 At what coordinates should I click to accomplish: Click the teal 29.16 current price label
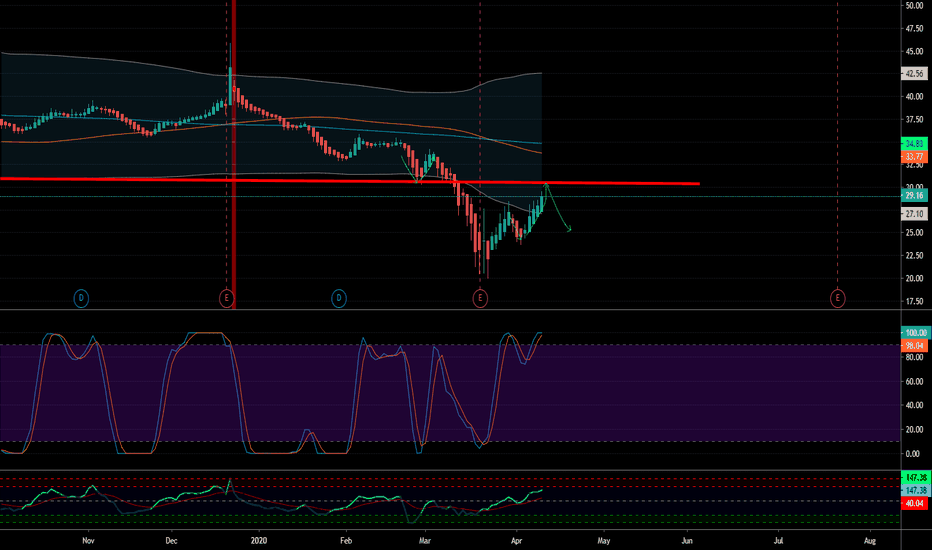click(x=914, y=196)
